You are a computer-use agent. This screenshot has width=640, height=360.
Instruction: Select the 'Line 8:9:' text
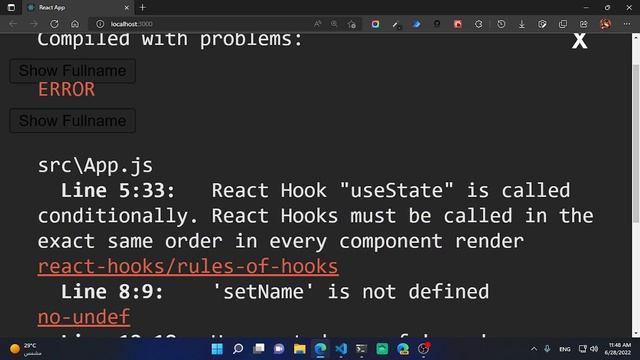(x=112, y=292)
